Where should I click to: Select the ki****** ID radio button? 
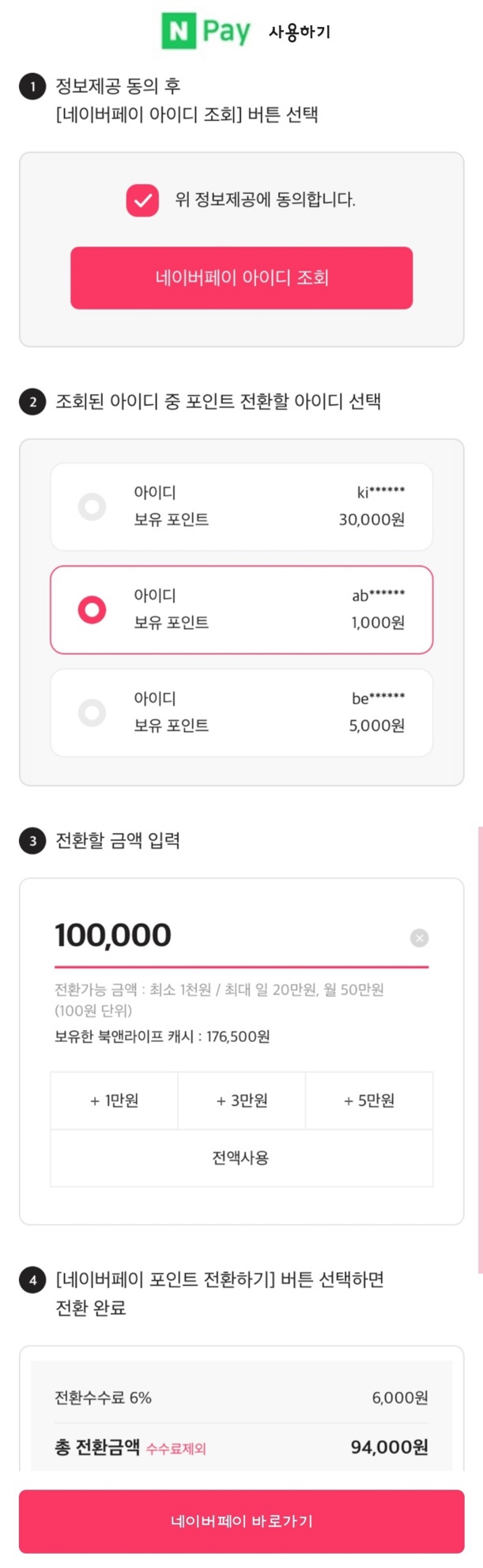[92, 506]
